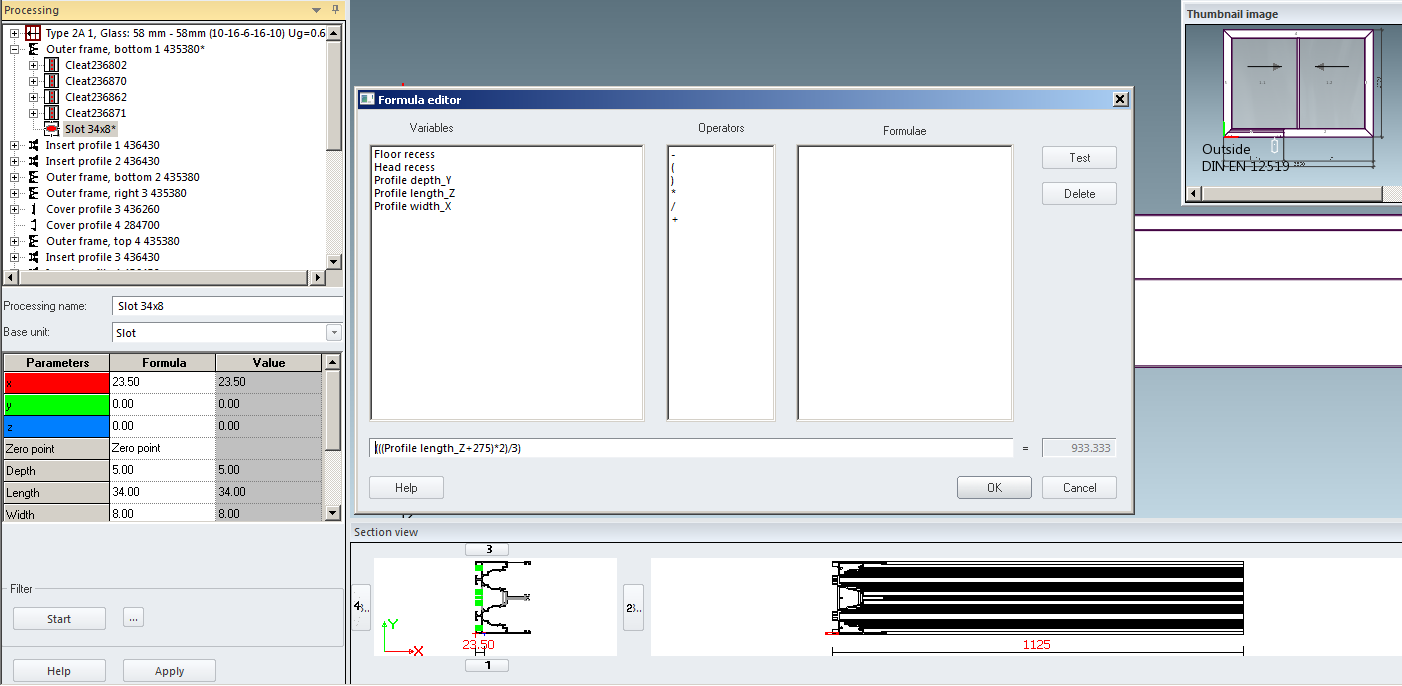Screen dimensions: 1402x686
Task: Click the Slot 34x8 red slot icon
Action: pos(53,129)
